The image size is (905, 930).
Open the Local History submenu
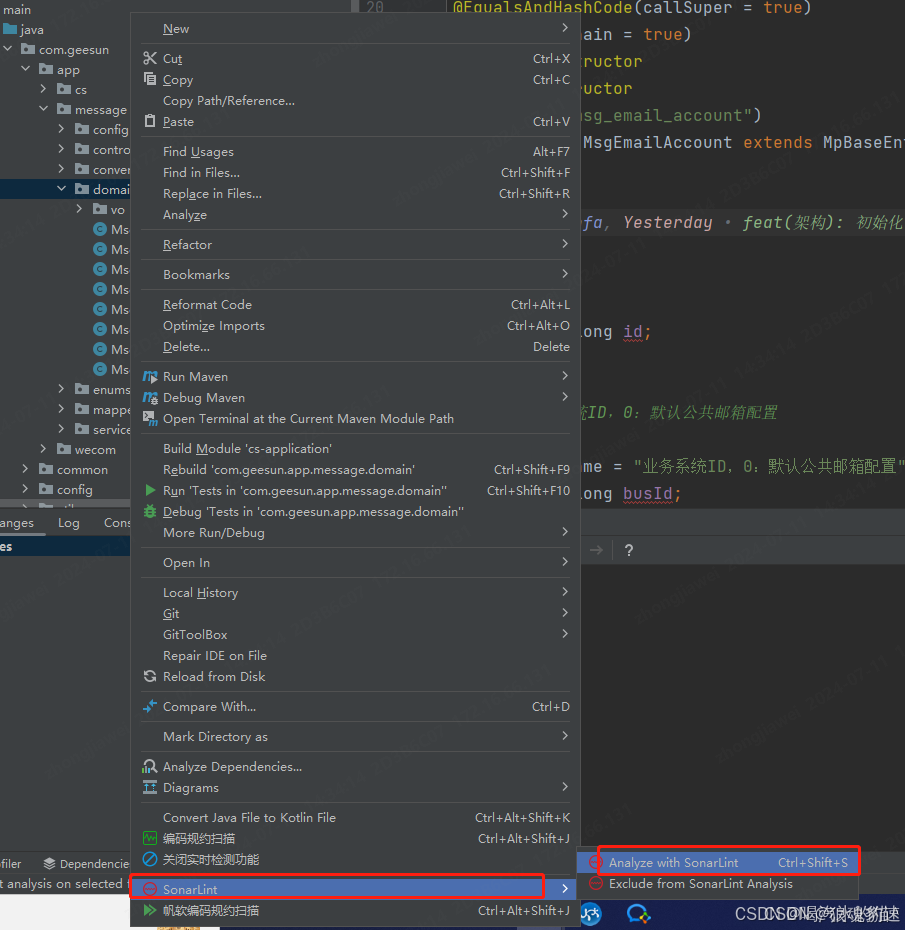[x=355, y=593]
